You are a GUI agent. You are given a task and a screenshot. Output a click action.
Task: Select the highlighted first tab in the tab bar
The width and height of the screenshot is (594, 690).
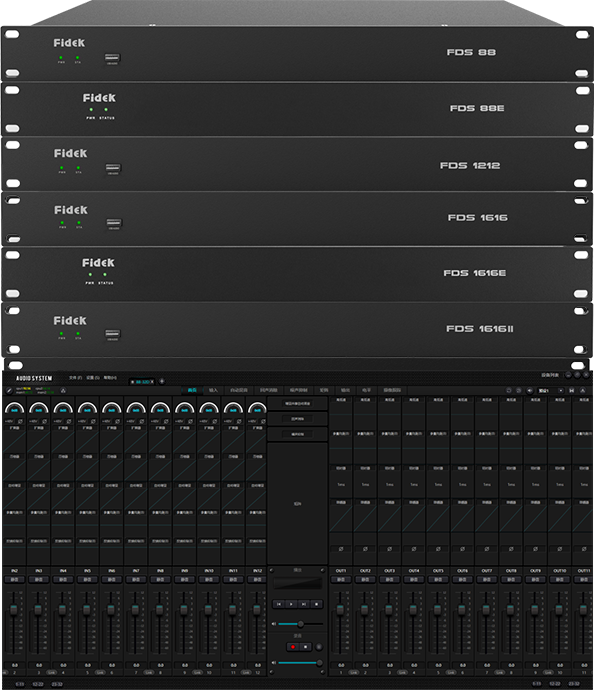click(192, 390)
